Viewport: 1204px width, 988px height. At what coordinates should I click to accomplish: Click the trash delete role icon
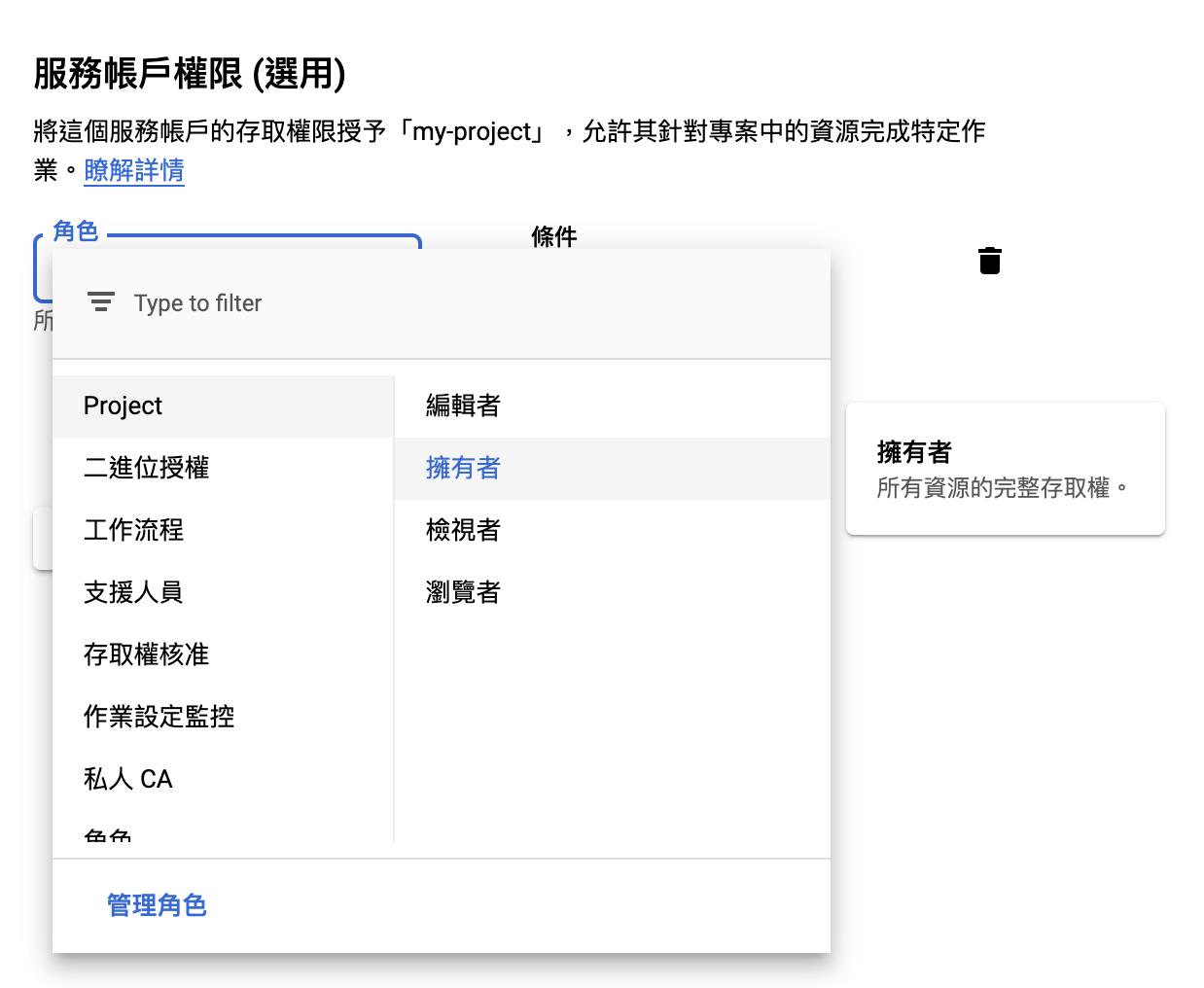(x=989, y=261)
